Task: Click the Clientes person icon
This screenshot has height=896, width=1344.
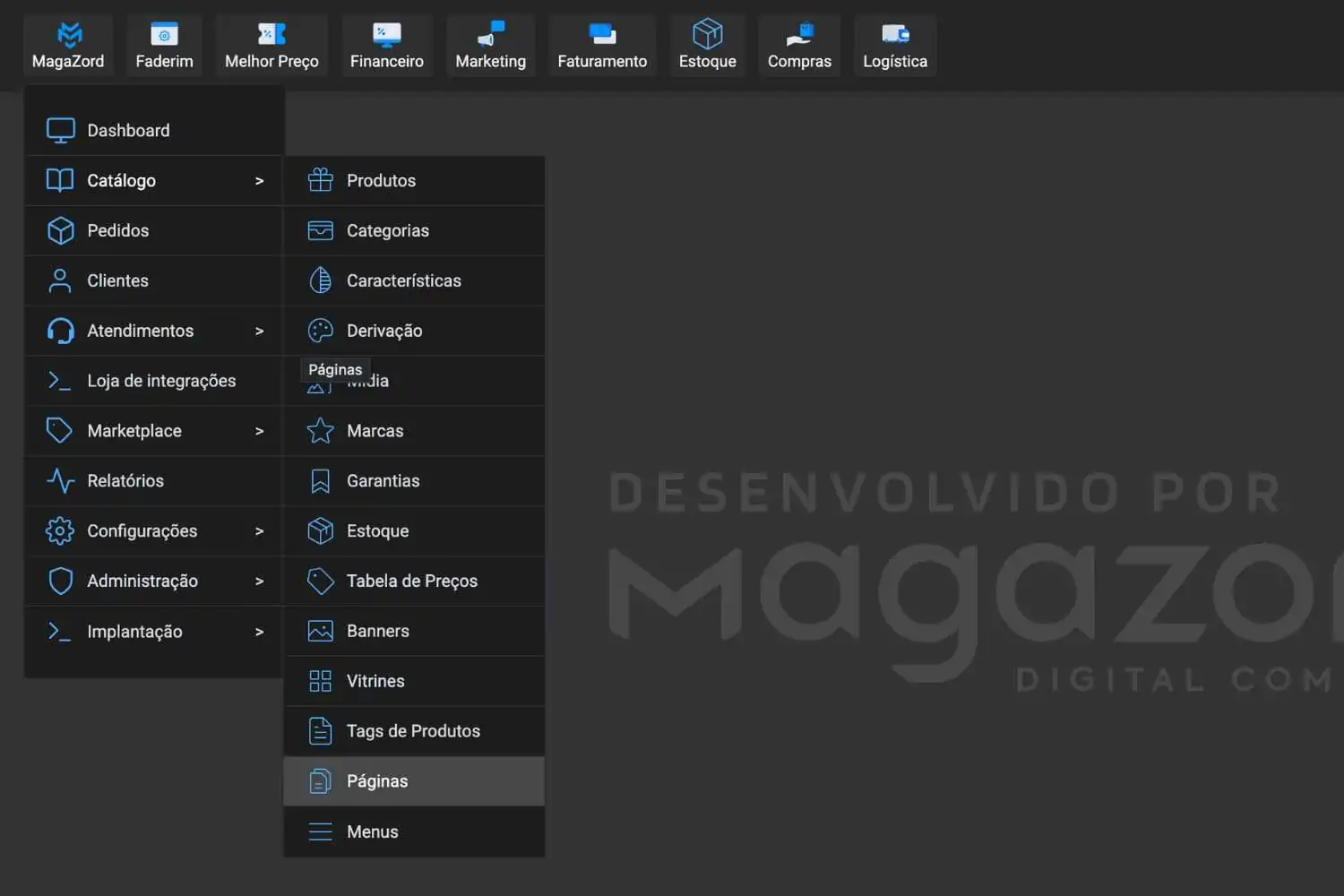Action: (59, 280)
